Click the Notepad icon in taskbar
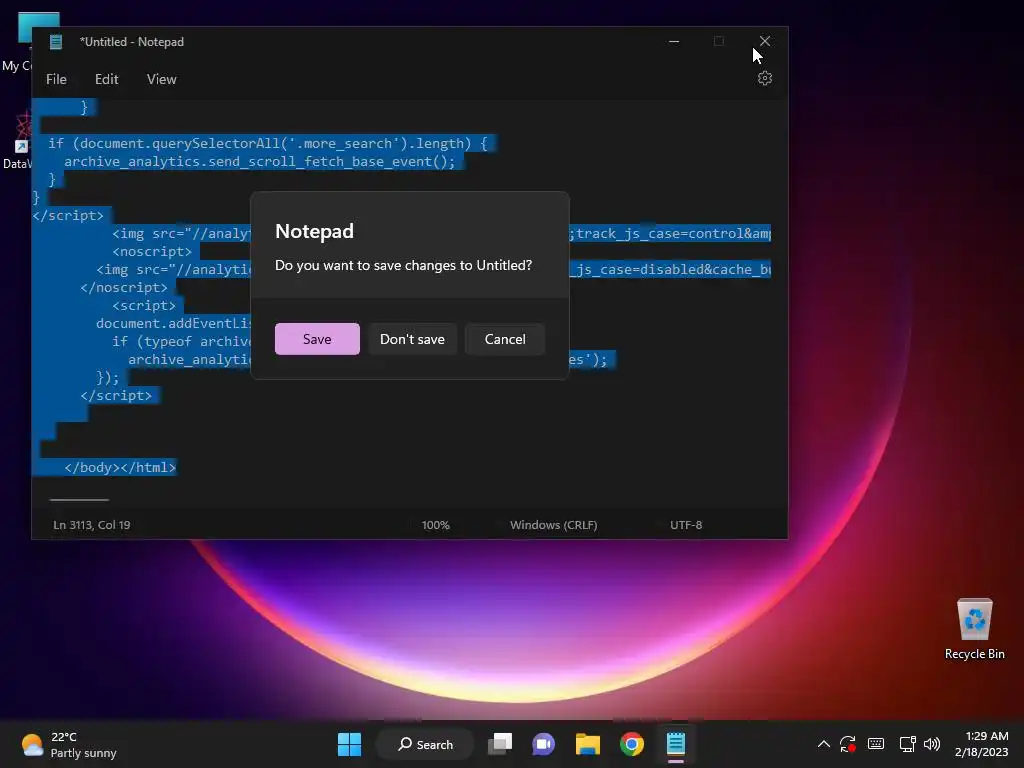Viewport: 1024px width, 768px height. pos(676,744)
